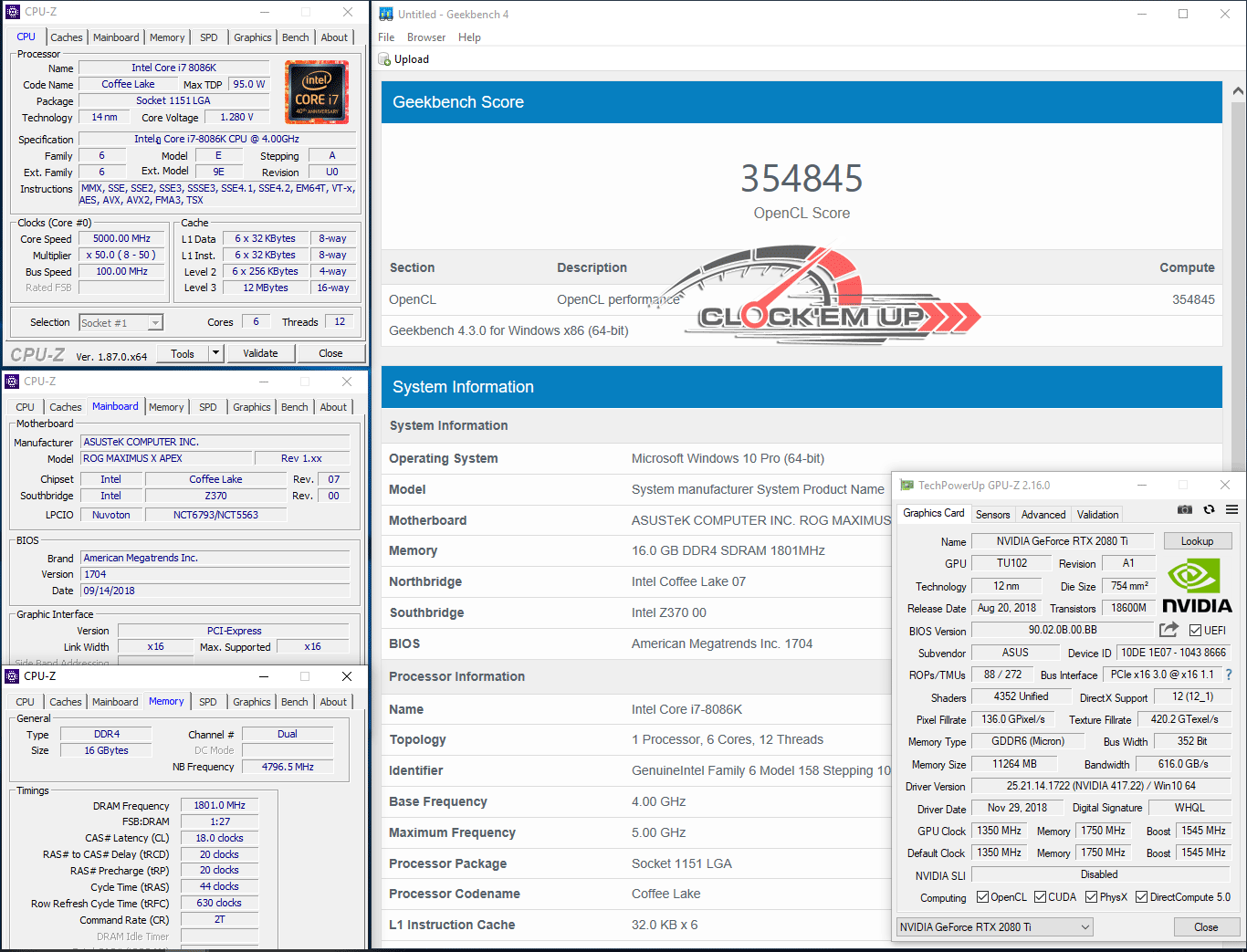Switch to the Validation tab in GPU-Z
This screenshot has height=952, width=1247.
(1097, 515)
